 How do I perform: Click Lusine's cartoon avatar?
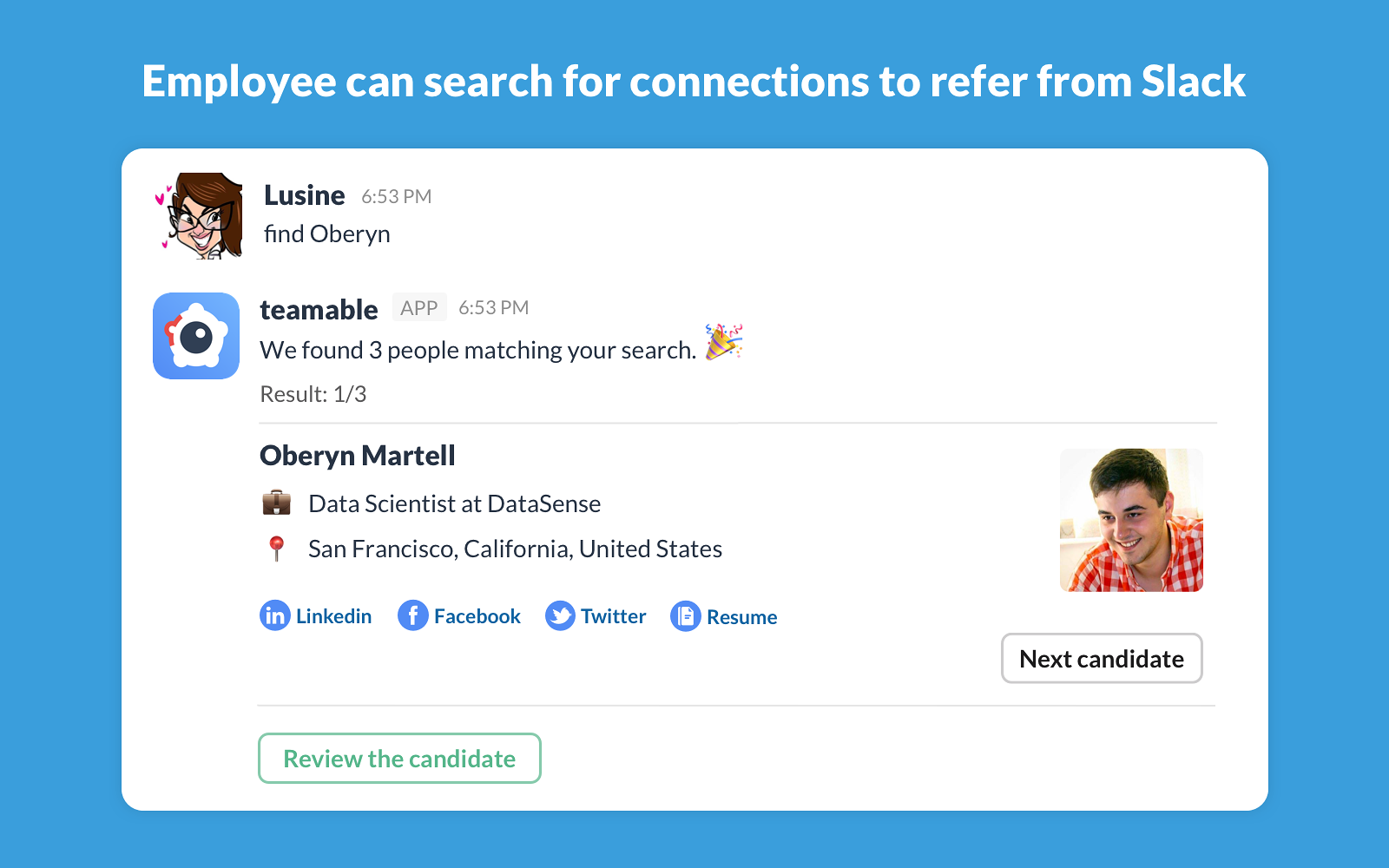tap(199, 216)
